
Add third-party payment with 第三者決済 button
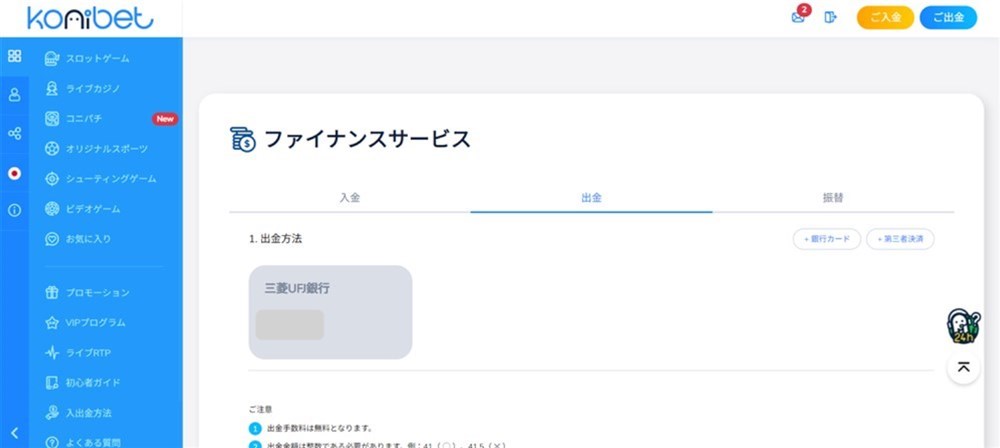click(x=900, y=239)
